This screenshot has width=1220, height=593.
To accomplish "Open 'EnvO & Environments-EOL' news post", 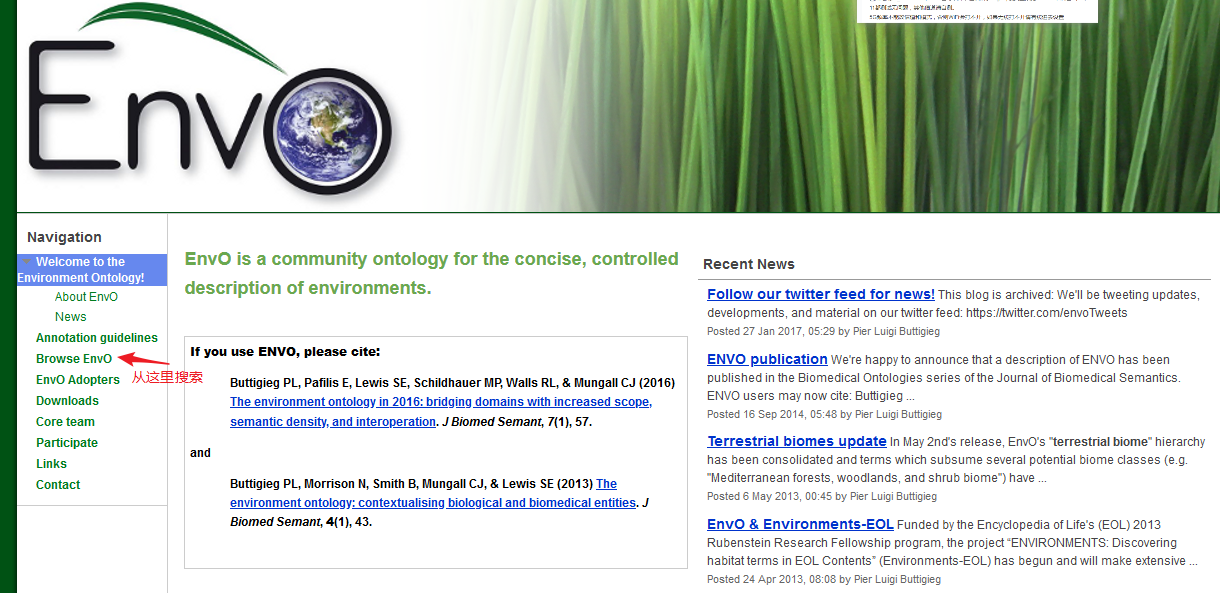I will point(800,524).
